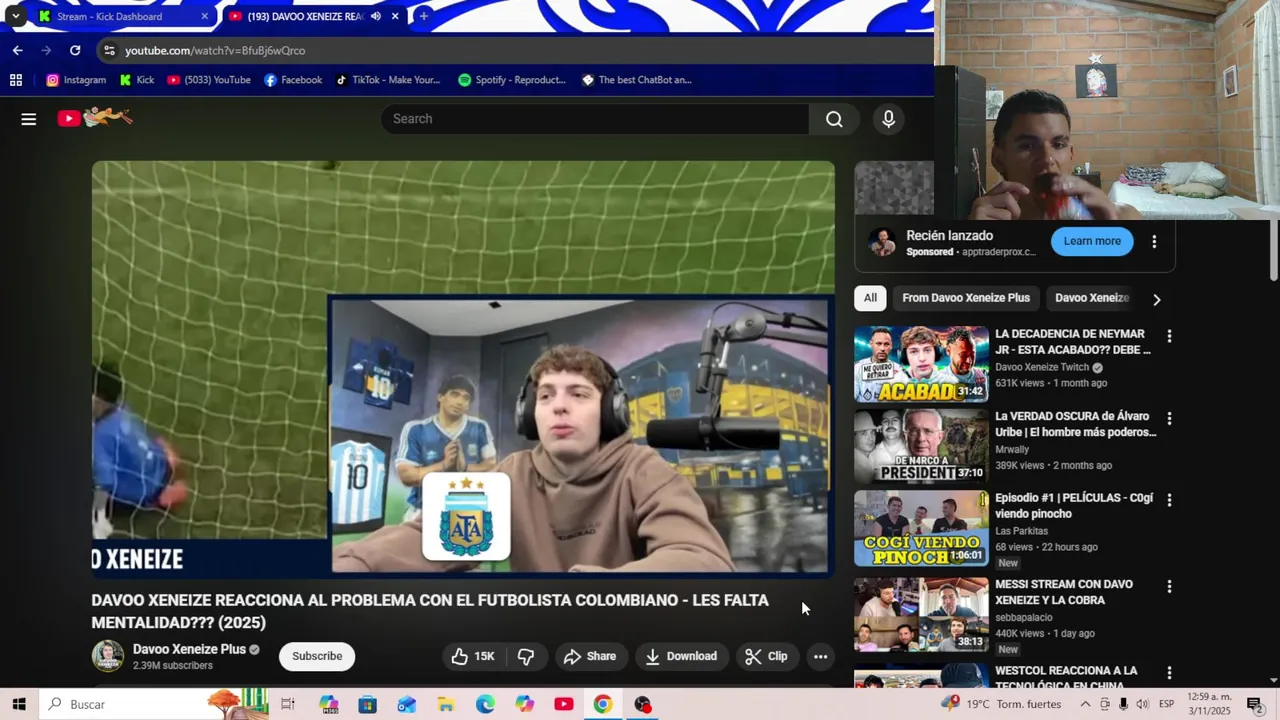
Task: Download the video
Action: 681,656
